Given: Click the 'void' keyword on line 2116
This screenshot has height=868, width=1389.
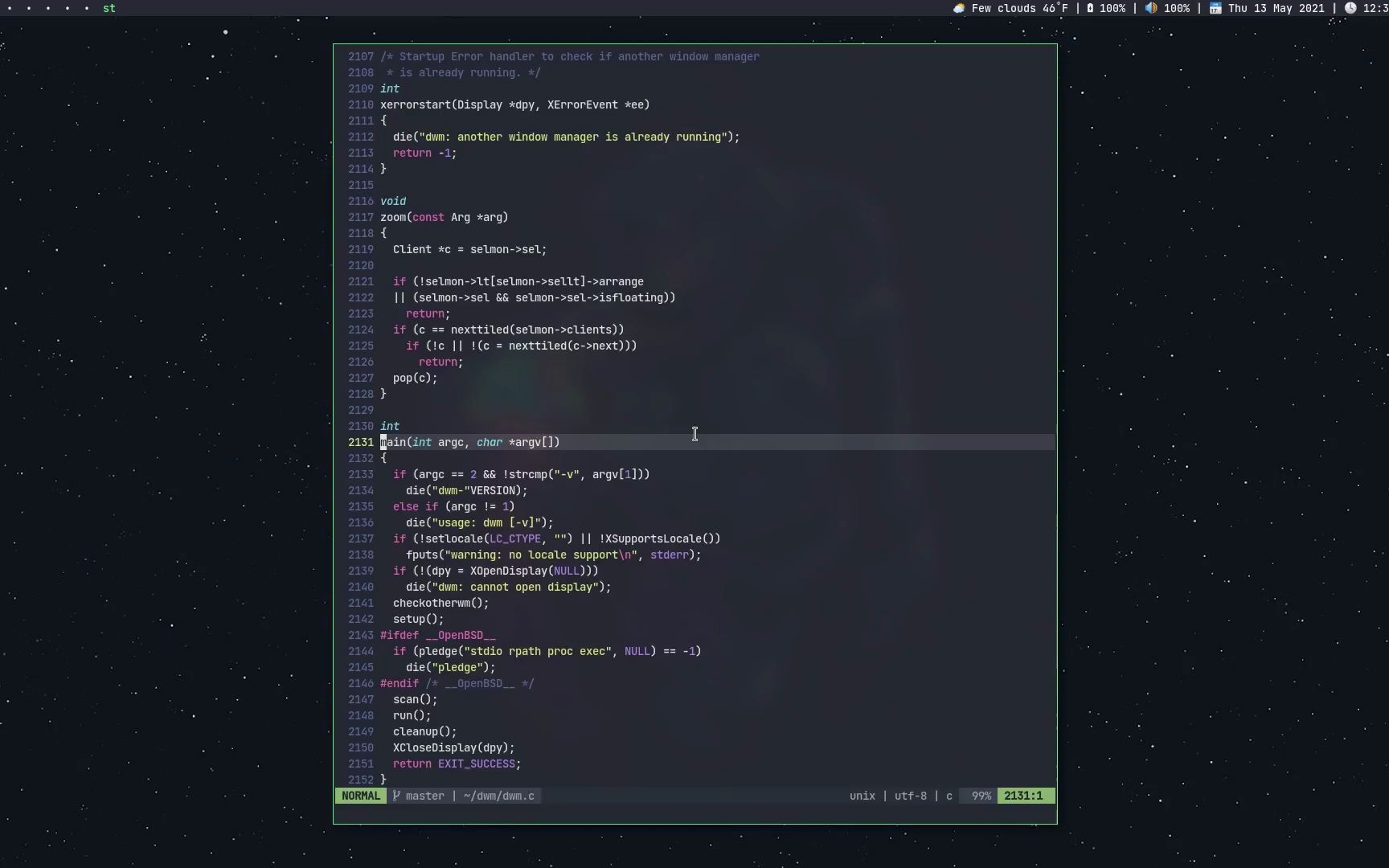Looking at the screenshot, I should [393, 201].
